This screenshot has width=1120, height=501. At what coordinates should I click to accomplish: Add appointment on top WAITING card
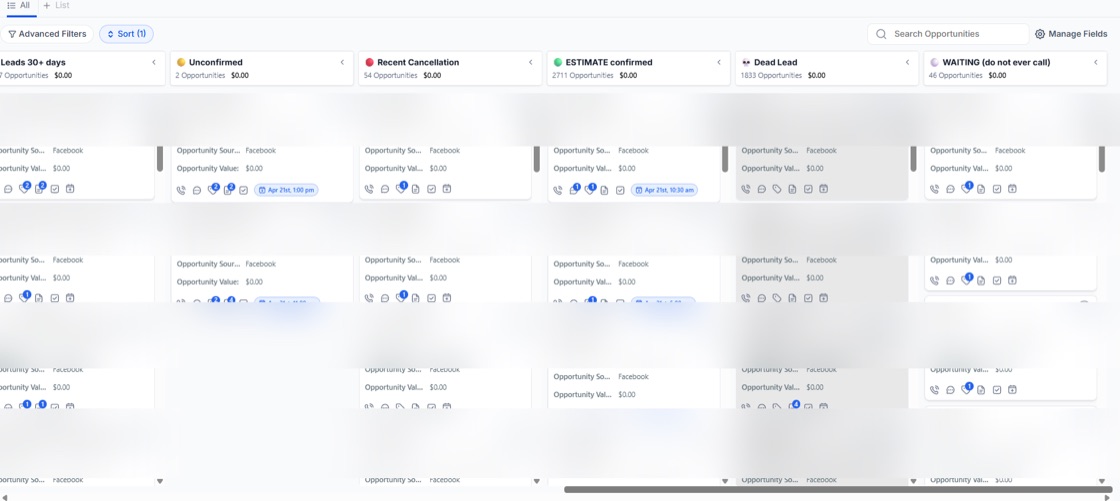pos(1012,189)
